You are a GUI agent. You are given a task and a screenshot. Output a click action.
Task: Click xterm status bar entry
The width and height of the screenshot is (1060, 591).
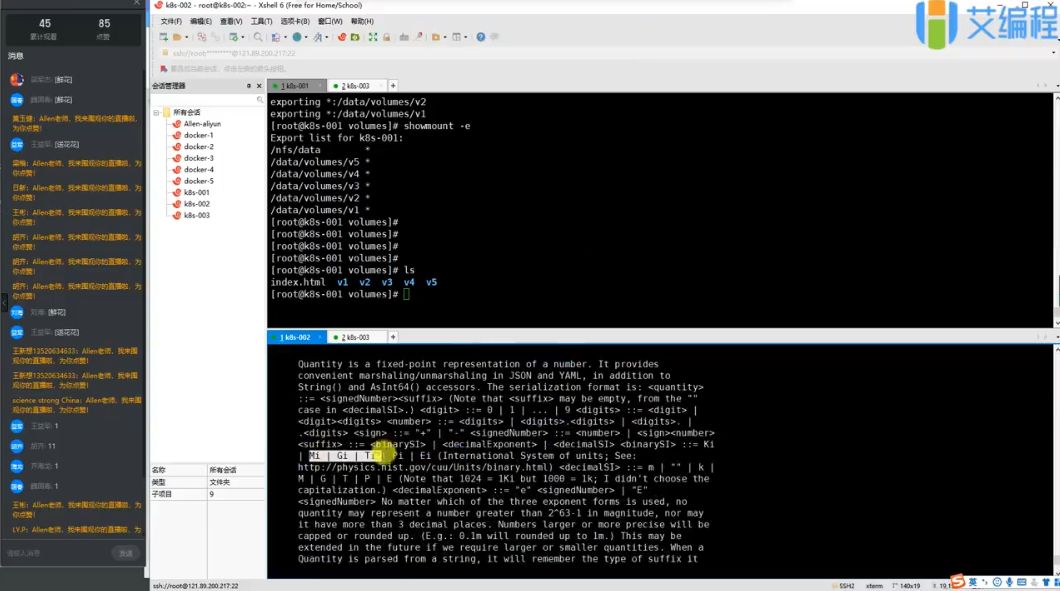click(874, 586)
